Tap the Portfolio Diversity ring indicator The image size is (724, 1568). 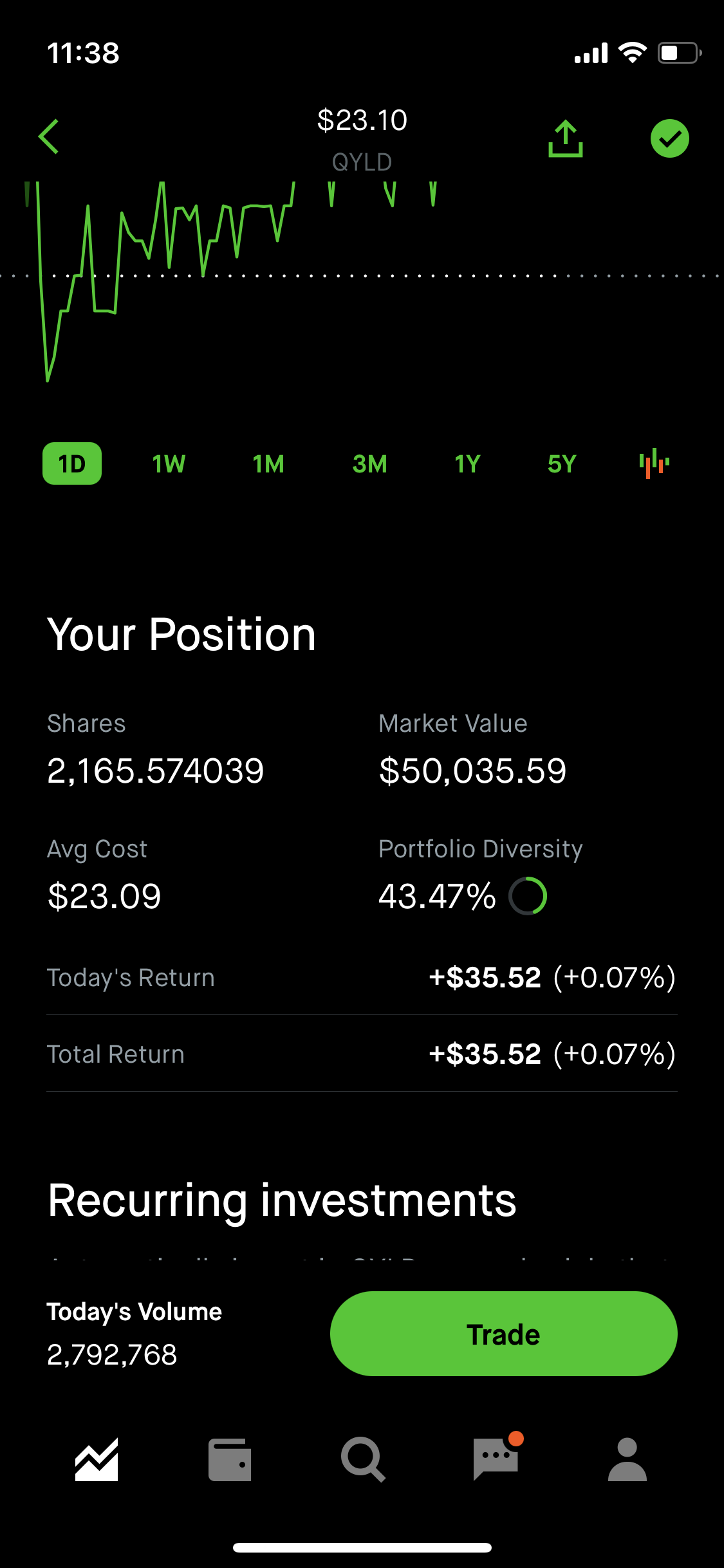528,895
